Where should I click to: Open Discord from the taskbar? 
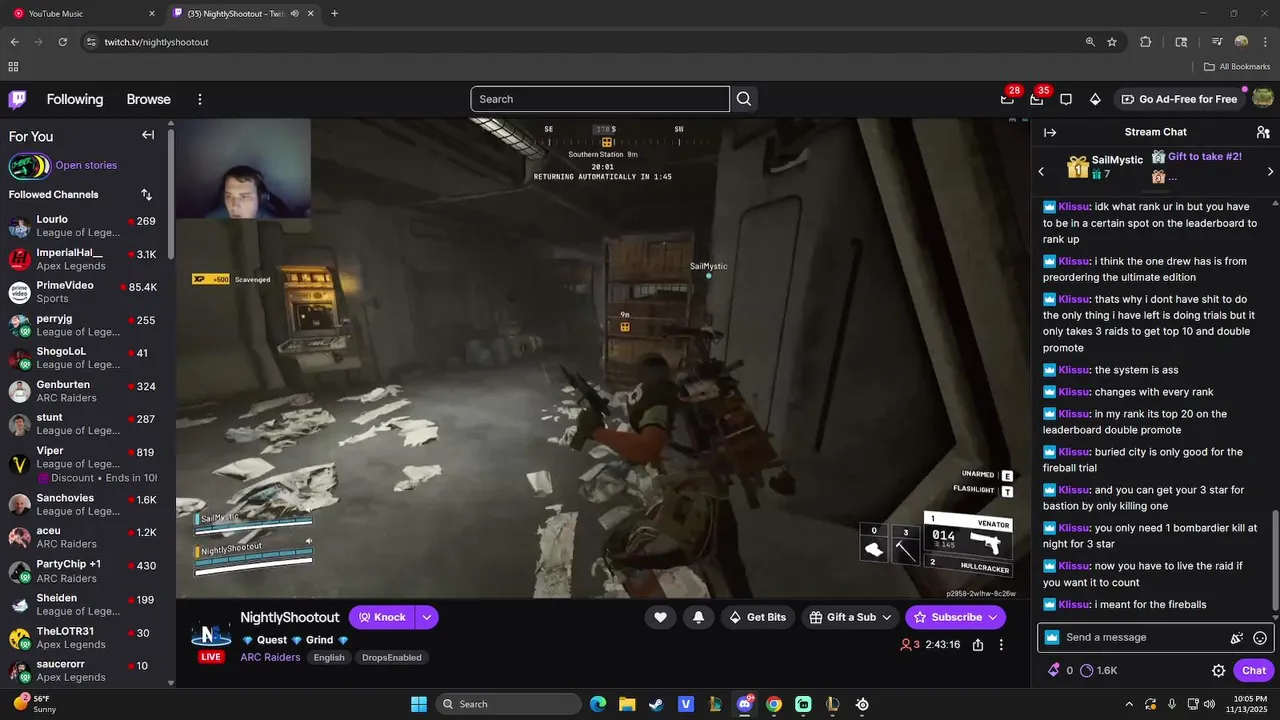[x=744, y=704]
